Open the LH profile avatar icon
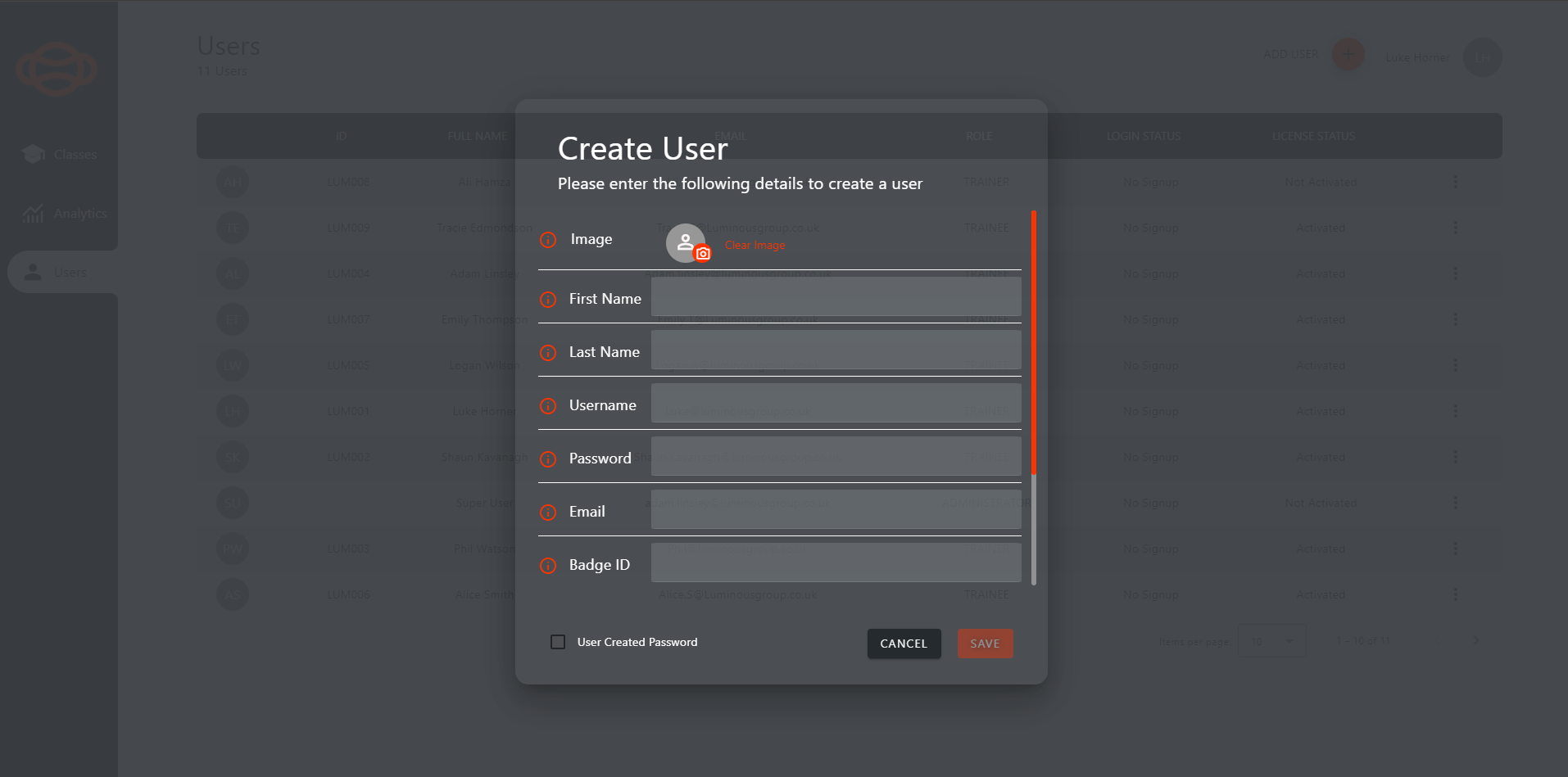Viewport: 1568px width, 777px height. [1482, 57]
